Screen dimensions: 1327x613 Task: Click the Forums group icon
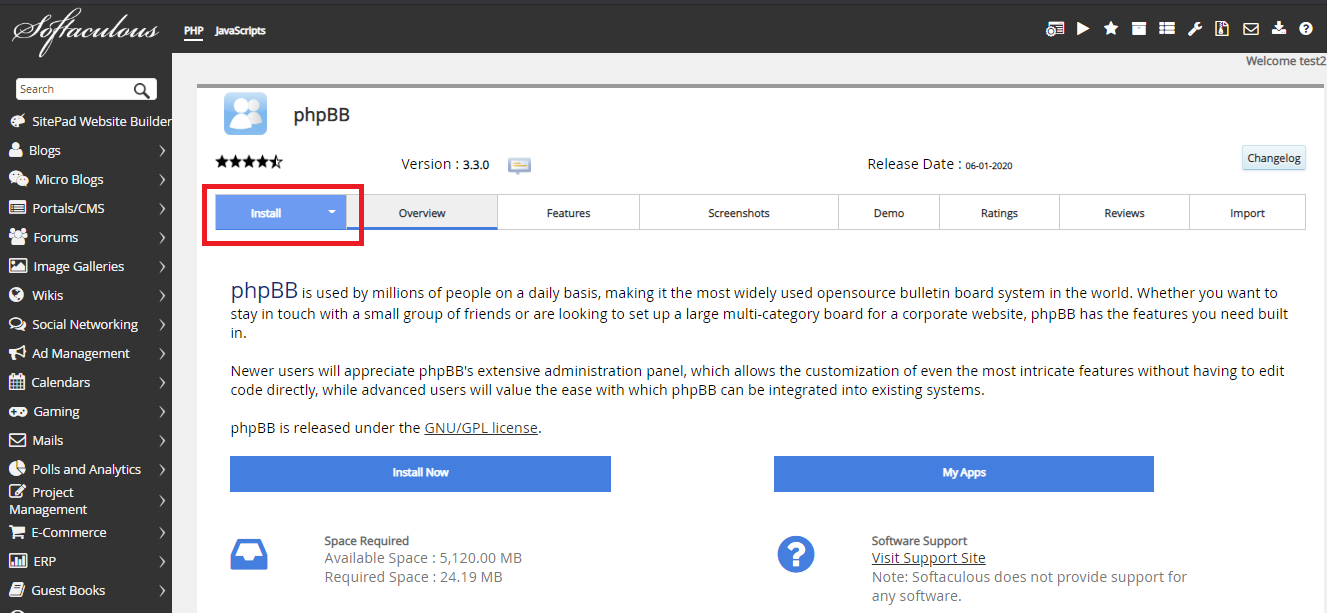point(17,237)
